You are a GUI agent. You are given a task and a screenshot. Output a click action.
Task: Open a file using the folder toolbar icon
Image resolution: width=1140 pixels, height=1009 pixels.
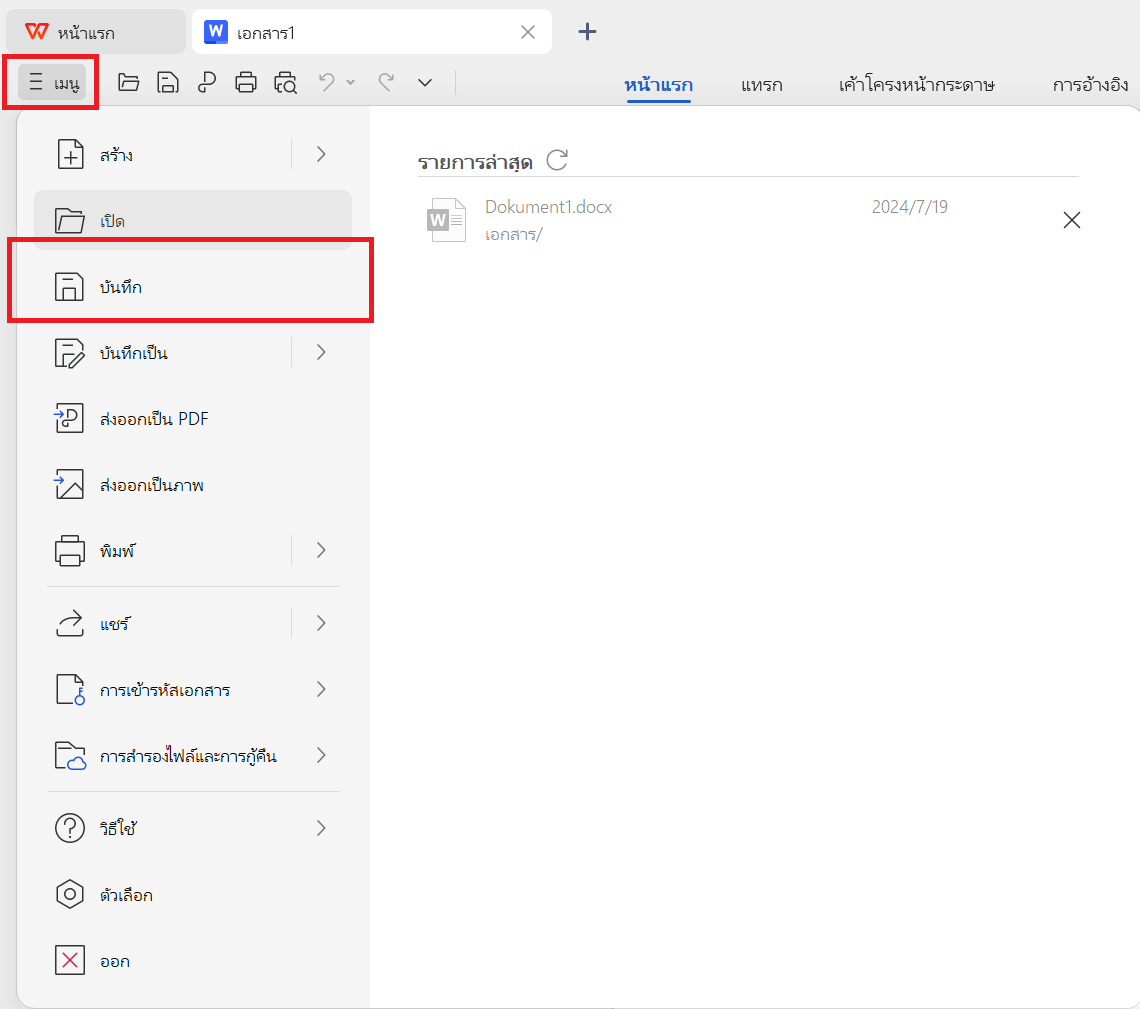[128, 82]
